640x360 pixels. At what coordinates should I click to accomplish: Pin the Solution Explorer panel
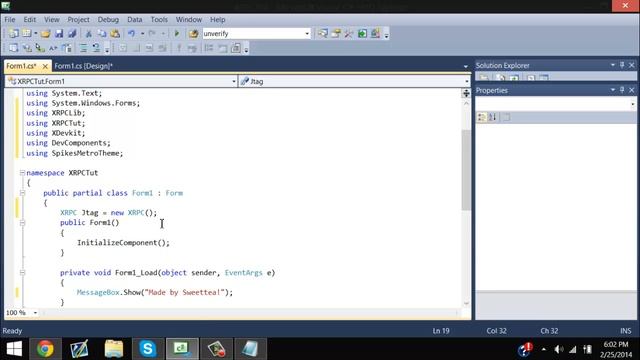[622, 65]
